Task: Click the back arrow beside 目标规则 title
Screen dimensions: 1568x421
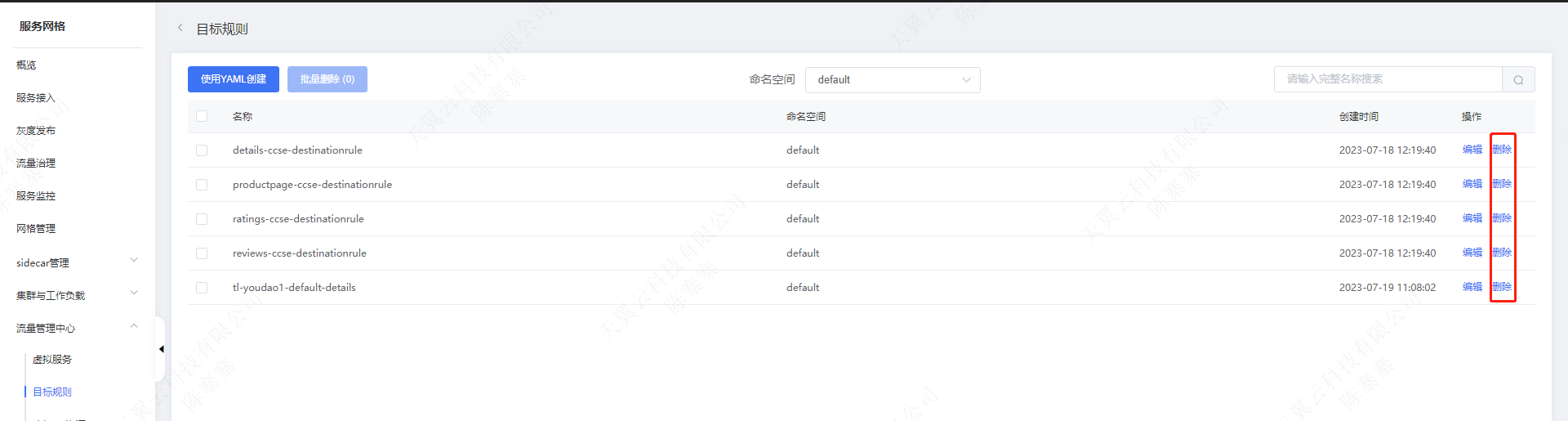Action: click(180, 28)
